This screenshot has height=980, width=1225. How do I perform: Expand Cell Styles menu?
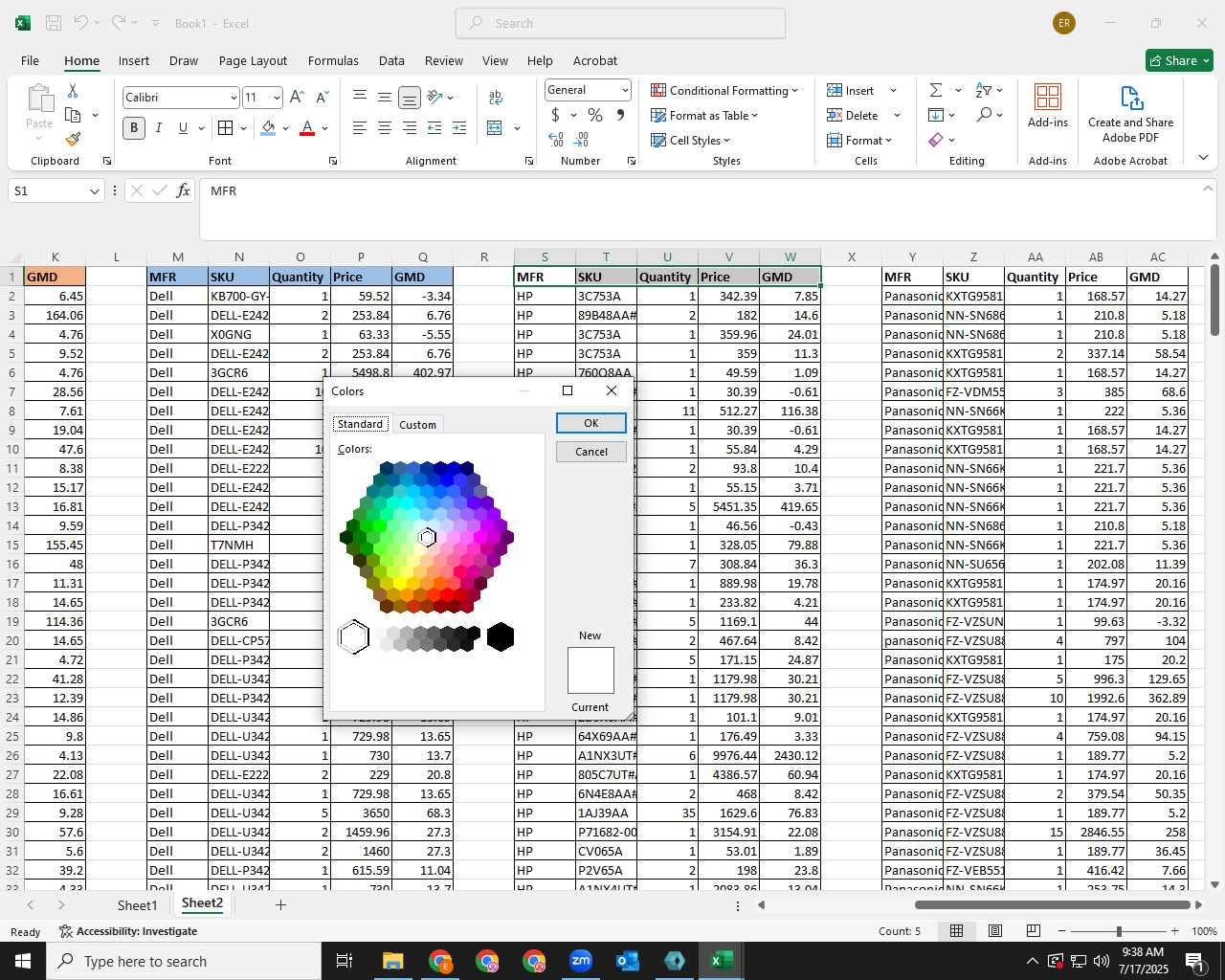690,140
